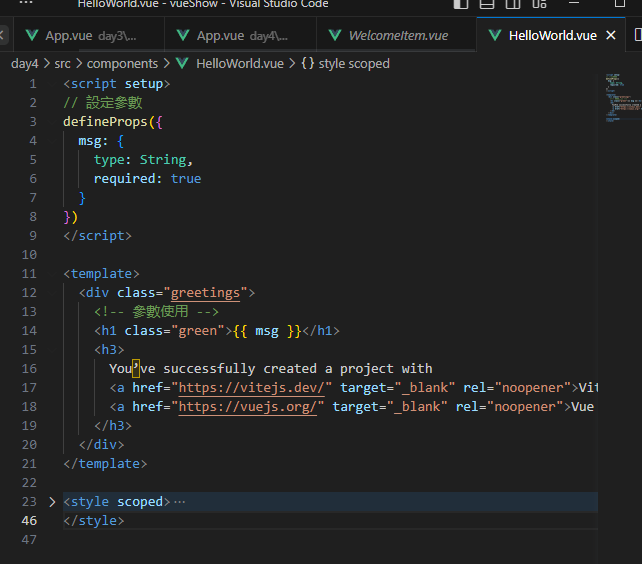Click the 'noopener' rel value on line 18
The width and height of the screenshot is (642, 564).
(x=525, y=407)
